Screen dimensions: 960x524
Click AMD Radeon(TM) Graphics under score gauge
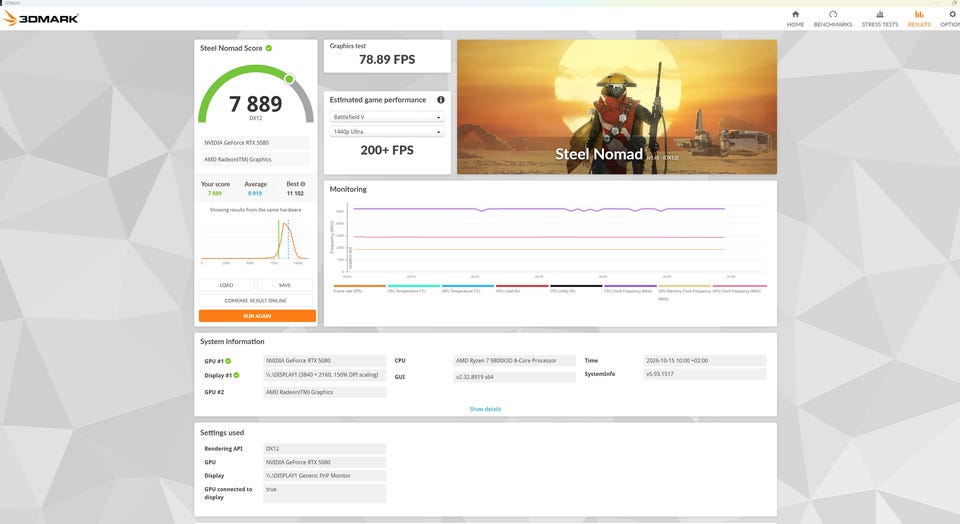point(255,159)
